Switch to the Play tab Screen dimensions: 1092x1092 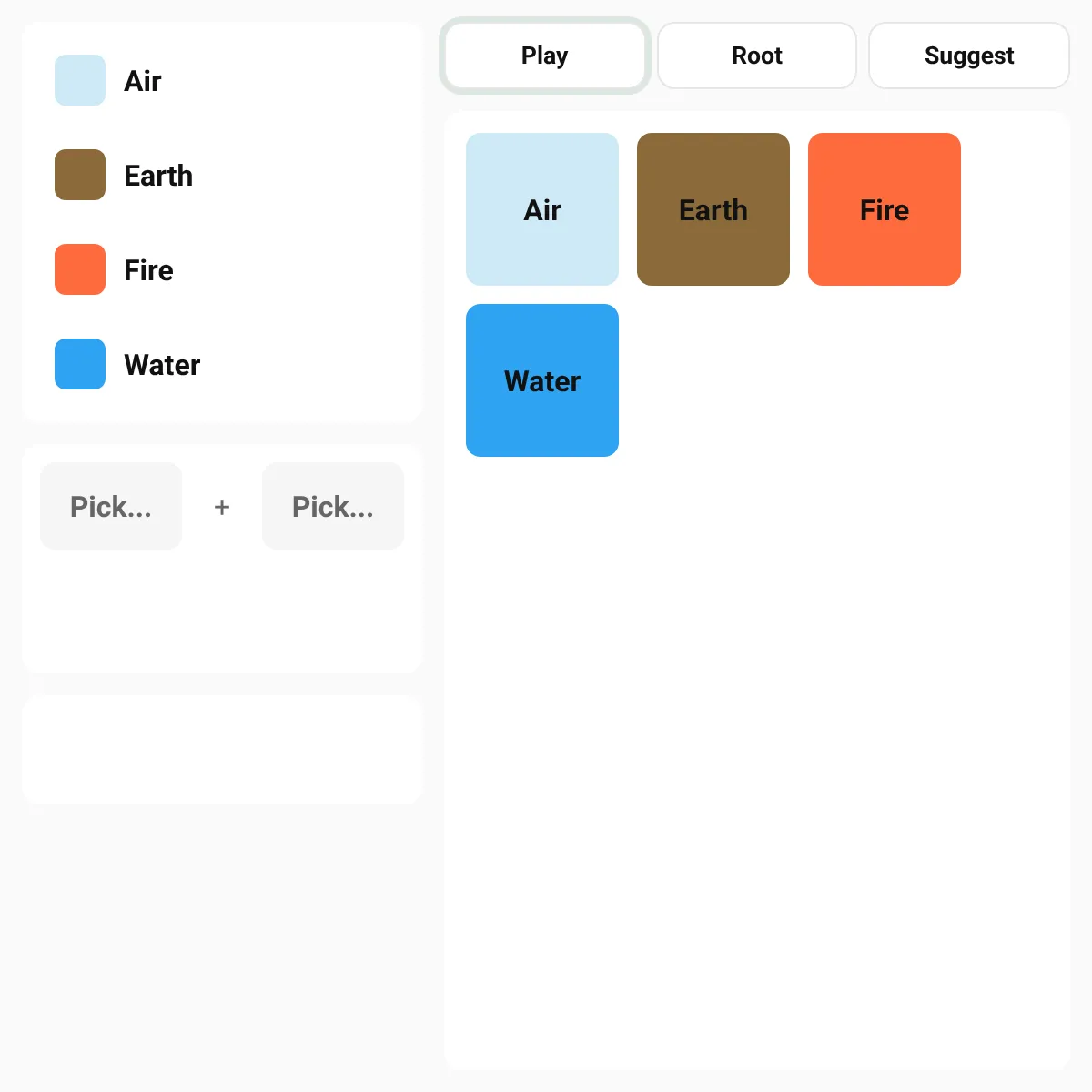[x=545, y=56]
